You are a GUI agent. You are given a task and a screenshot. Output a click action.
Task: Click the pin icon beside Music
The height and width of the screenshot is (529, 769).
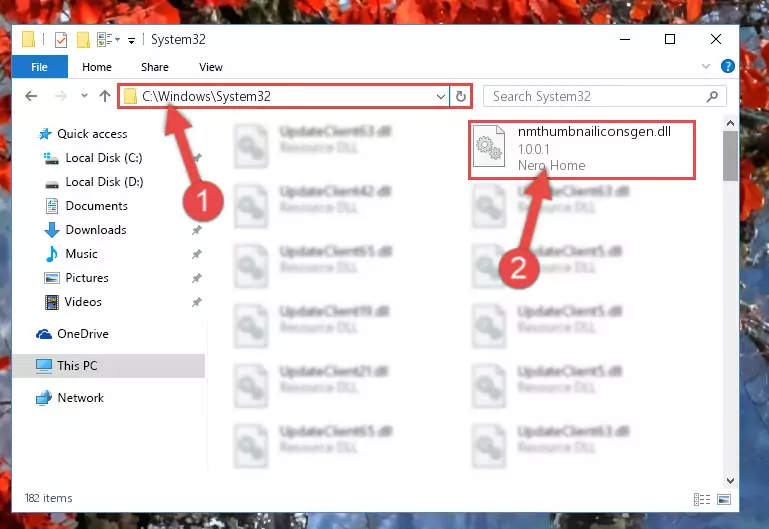point(197,254)
